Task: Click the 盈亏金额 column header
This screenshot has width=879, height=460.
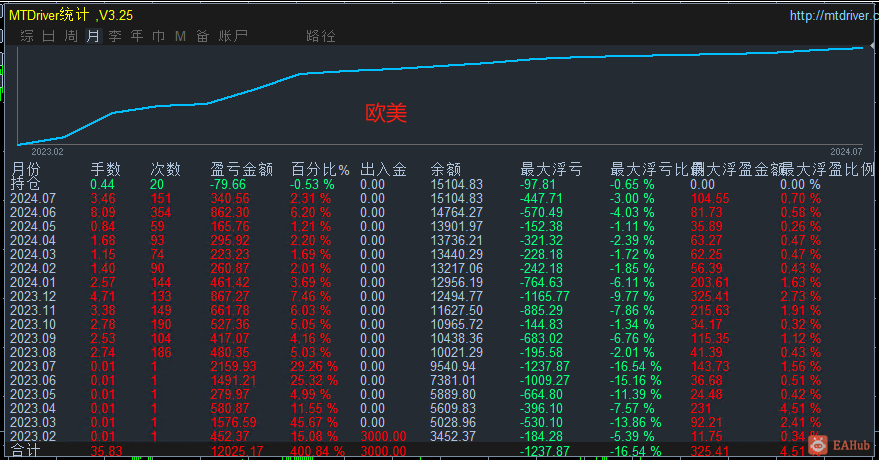Action: coord(241,169)
